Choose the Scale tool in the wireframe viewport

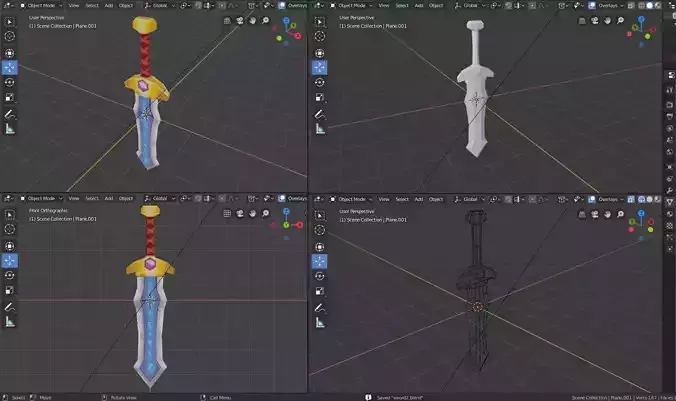coord(319,291)
